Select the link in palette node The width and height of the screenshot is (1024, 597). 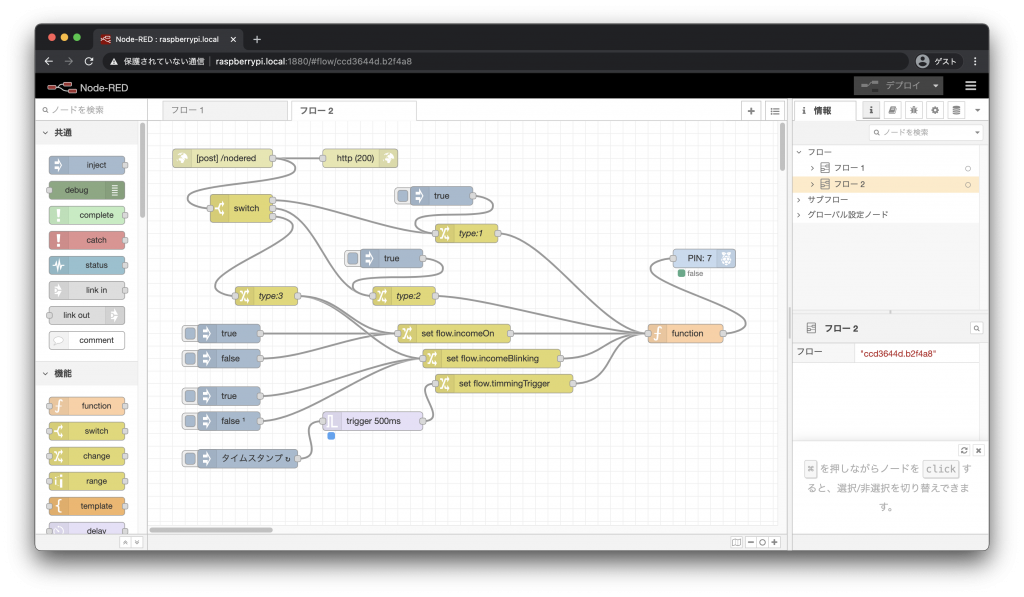tap(87, 290)
